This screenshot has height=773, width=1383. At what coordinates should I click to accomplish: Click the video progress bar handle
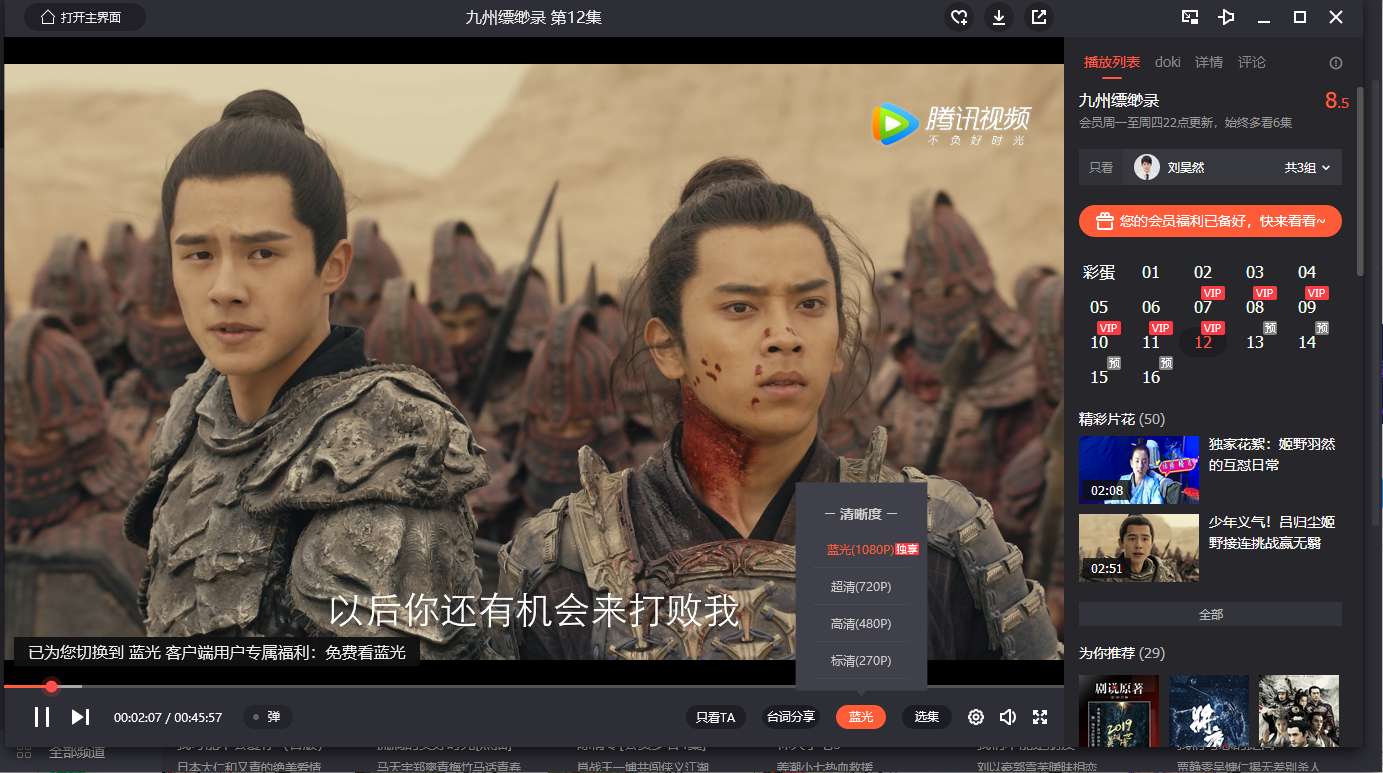coord(51,686)
